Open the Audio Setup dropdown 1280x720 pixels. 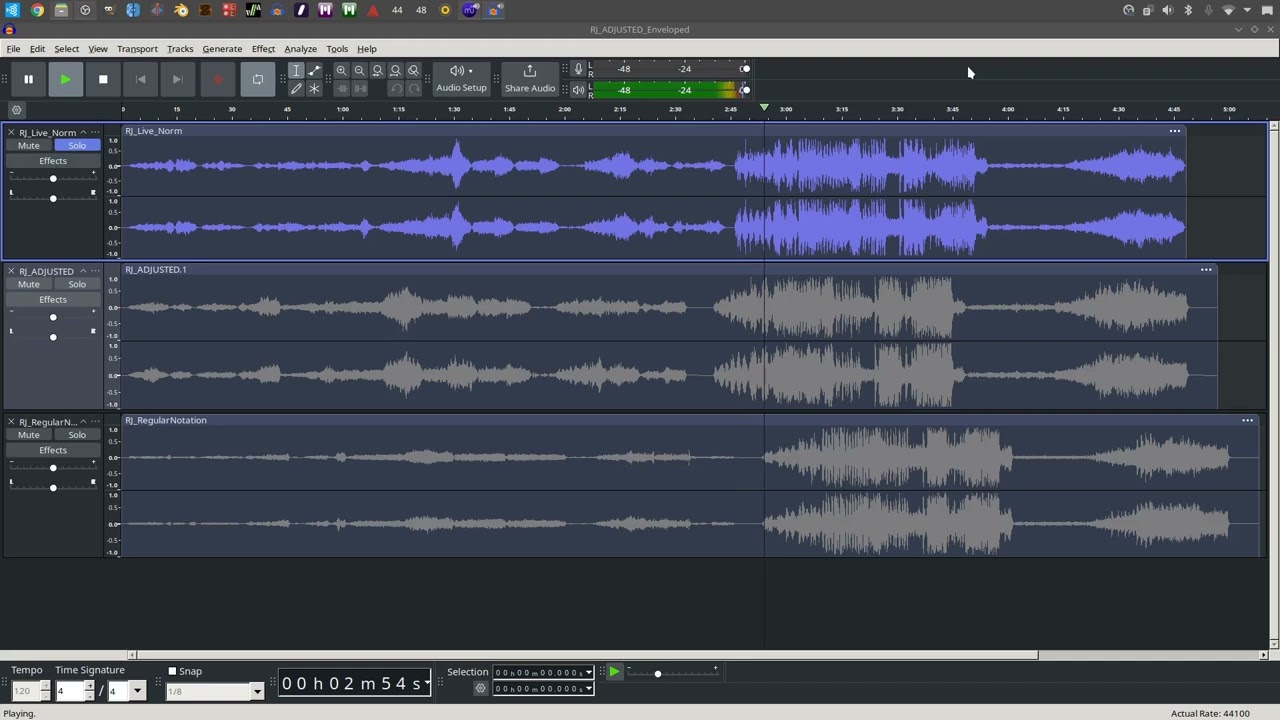(x=461, y=79)
